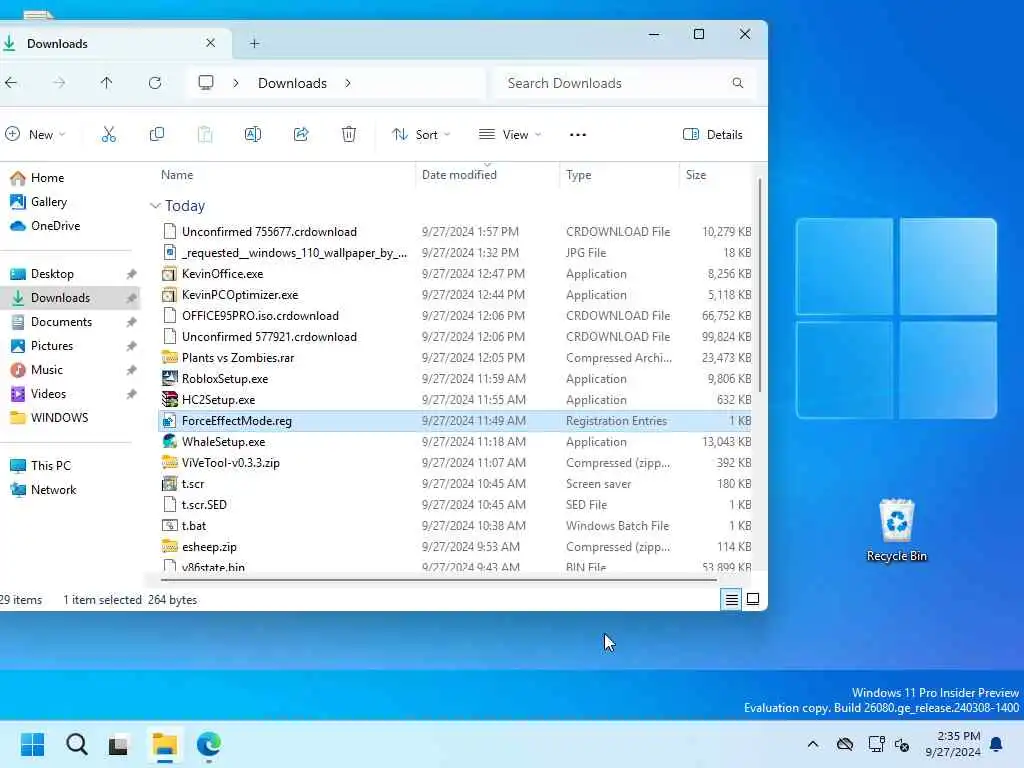Sort by Date modified column header

[487, 175]
